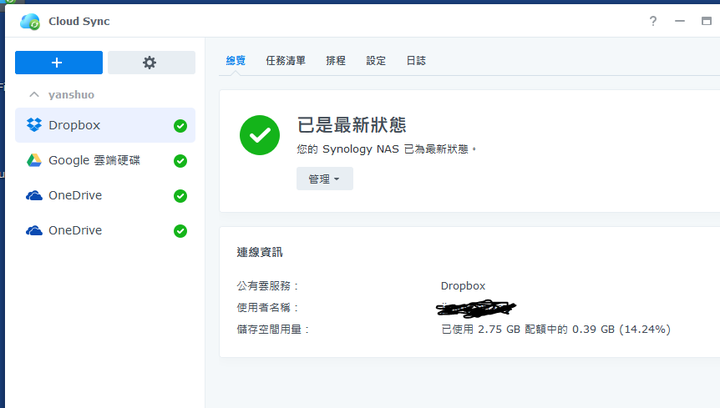Open the 日誌 tab
This screenshot has width=720, height=408.
click(x=416, y=61)
